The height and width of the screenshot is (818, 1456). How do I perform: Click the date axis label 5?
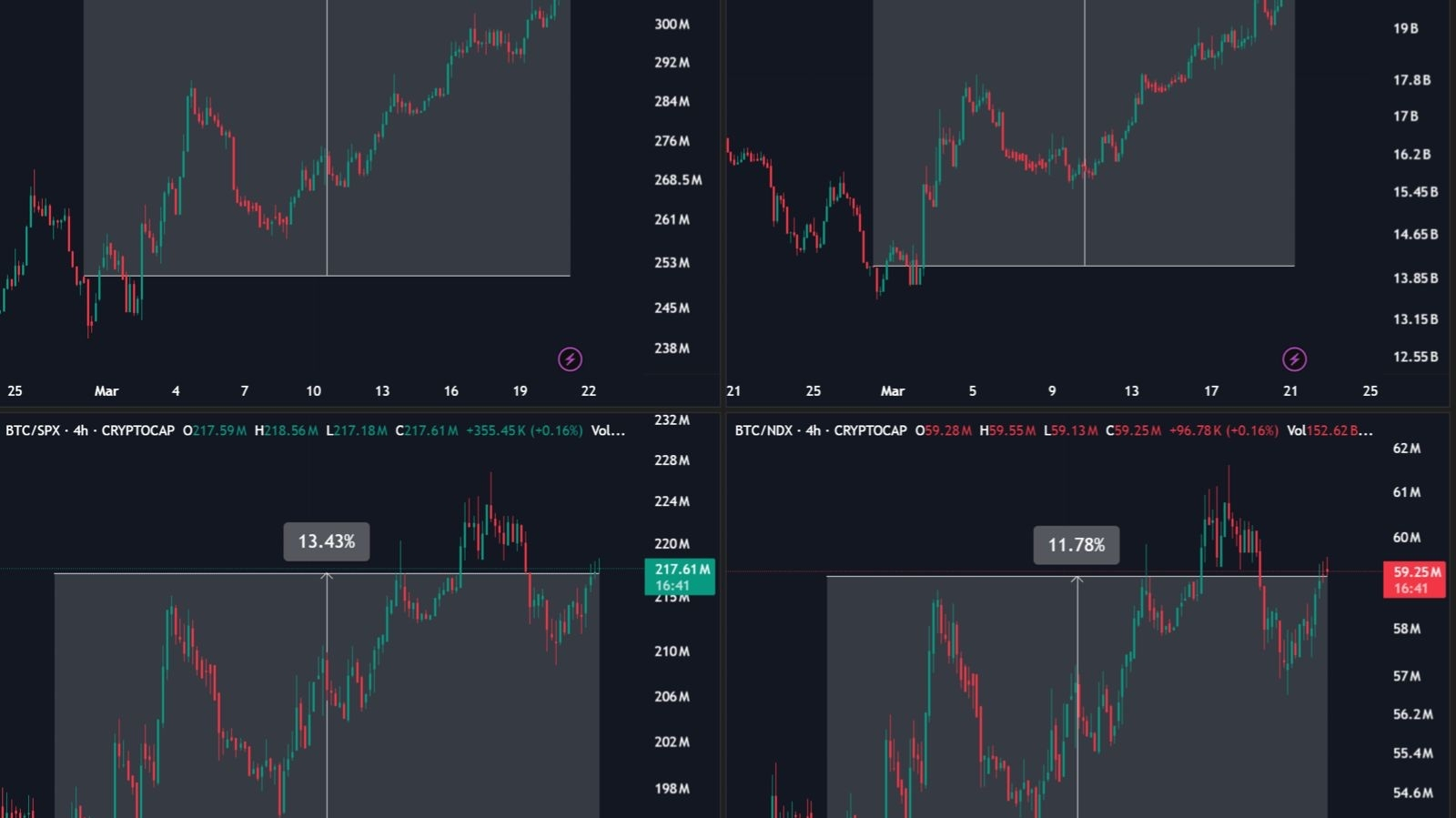[x=973, y=391]
